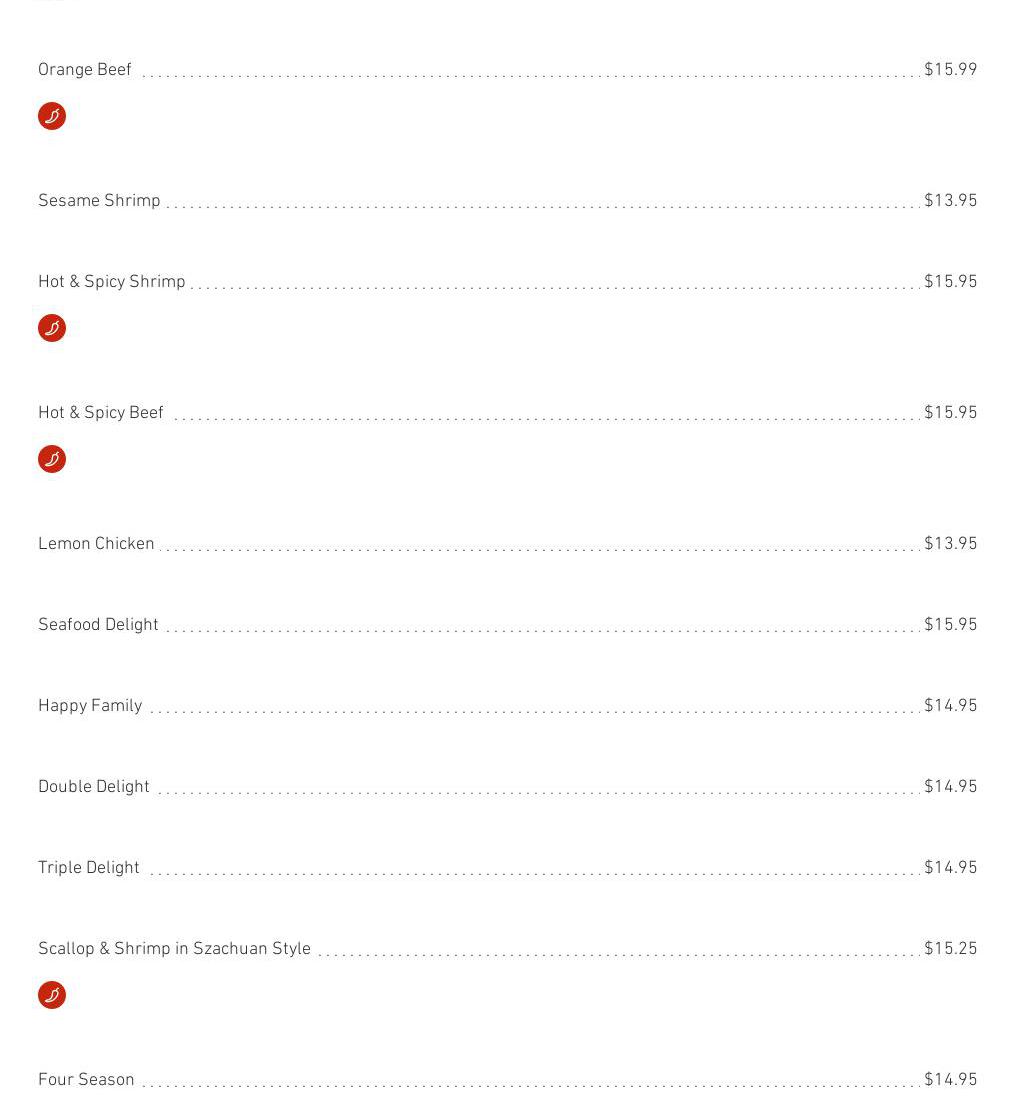Click the chili icon below Hot & Spicy Beef

[x=52, y=459]
